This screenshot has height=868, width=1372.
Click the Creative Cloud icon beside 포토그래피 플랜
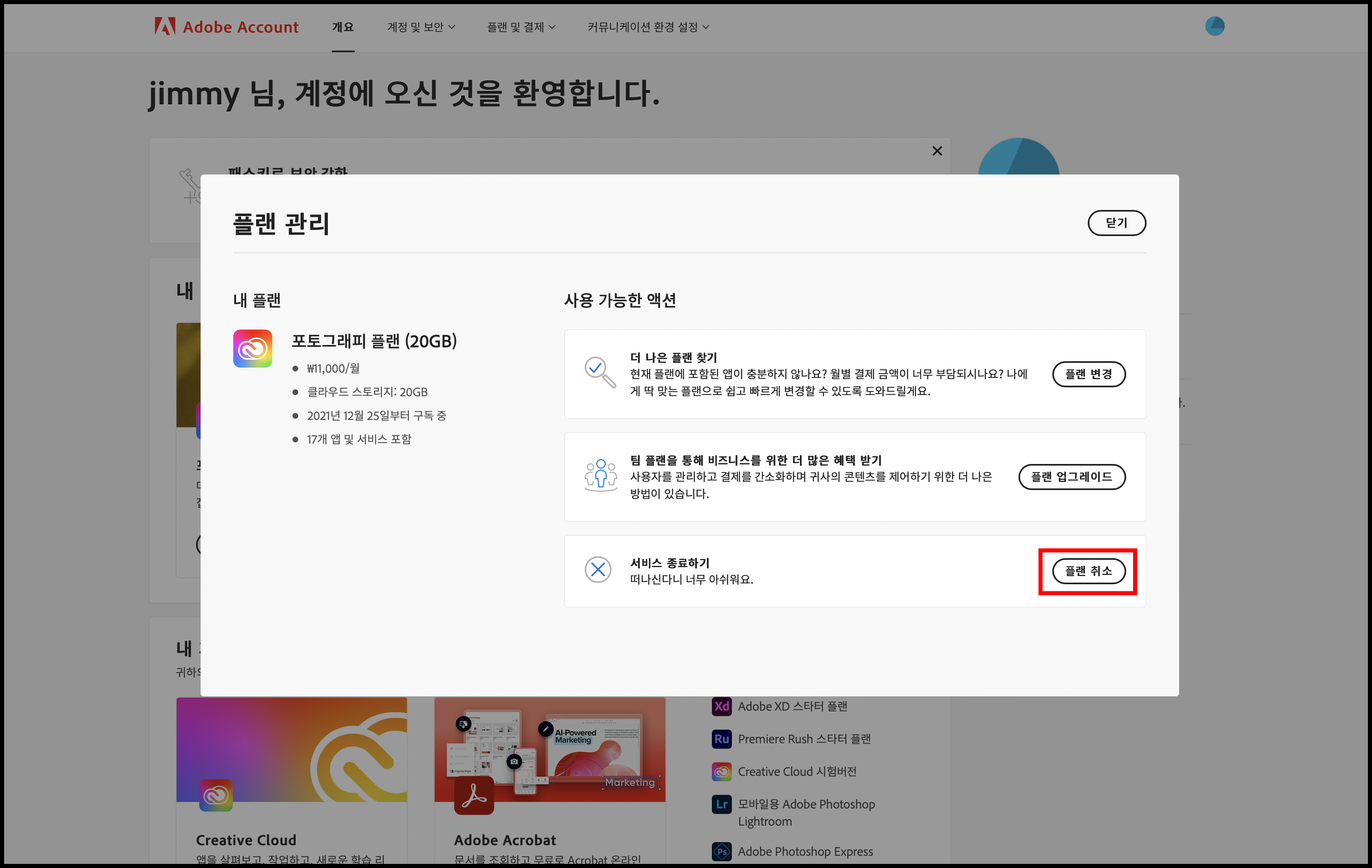click(x=252, y=348)
